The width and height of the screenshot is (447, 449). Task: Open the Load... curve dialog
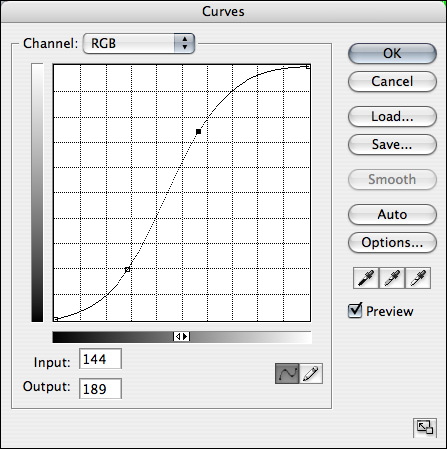[392, 116]
